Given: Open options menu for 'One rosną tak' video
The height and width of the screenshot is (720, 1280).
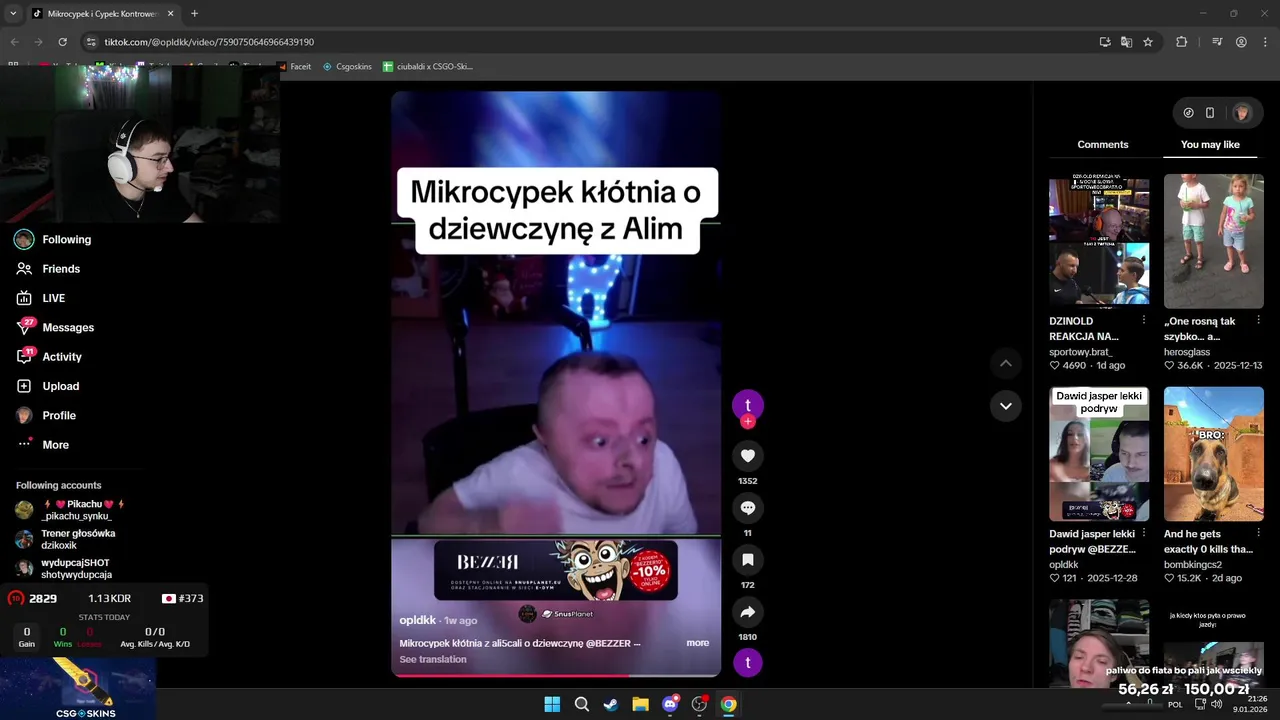Looking at the screenshot, I should 1259,320.
